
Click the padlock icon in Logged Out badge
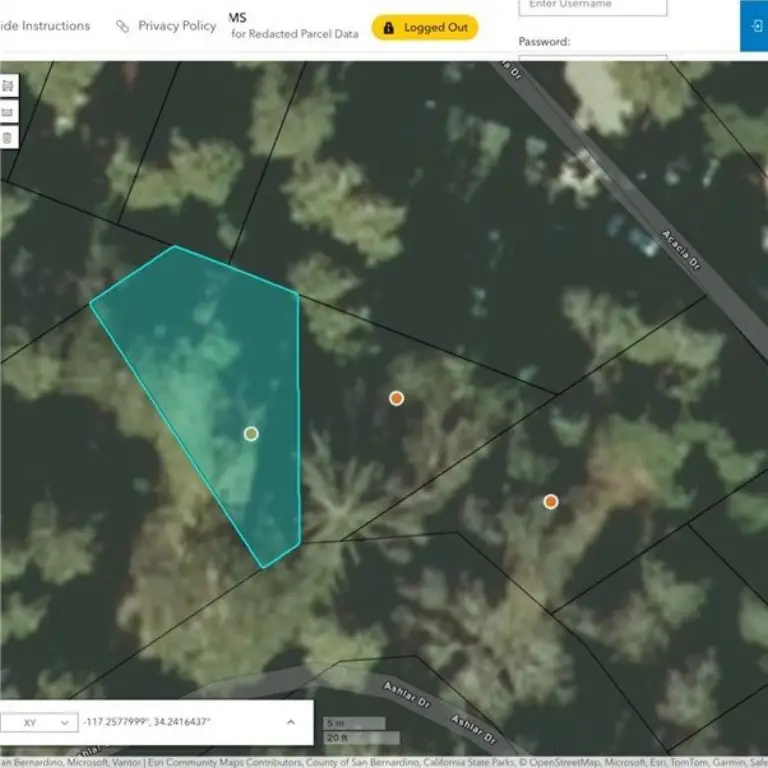point(389,27)
